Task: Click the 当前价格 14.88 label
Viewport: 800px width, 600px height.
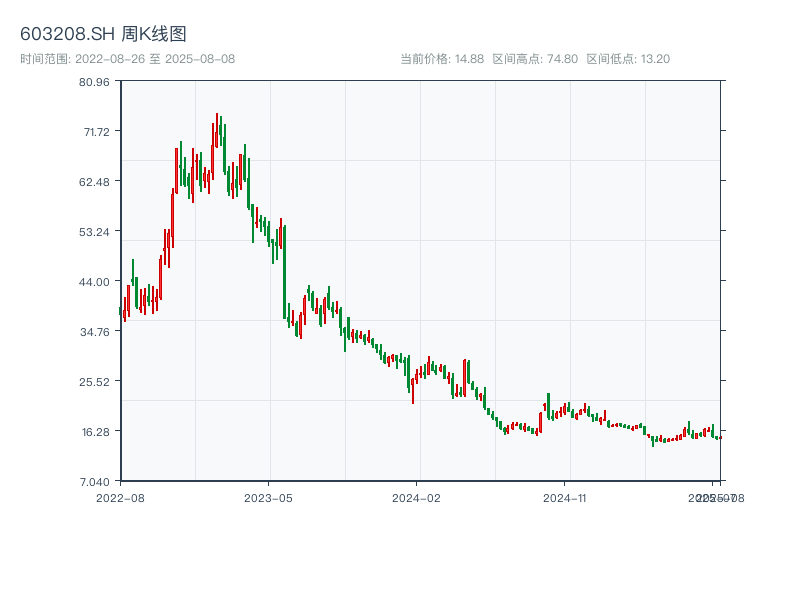Action: click(441, 59)
